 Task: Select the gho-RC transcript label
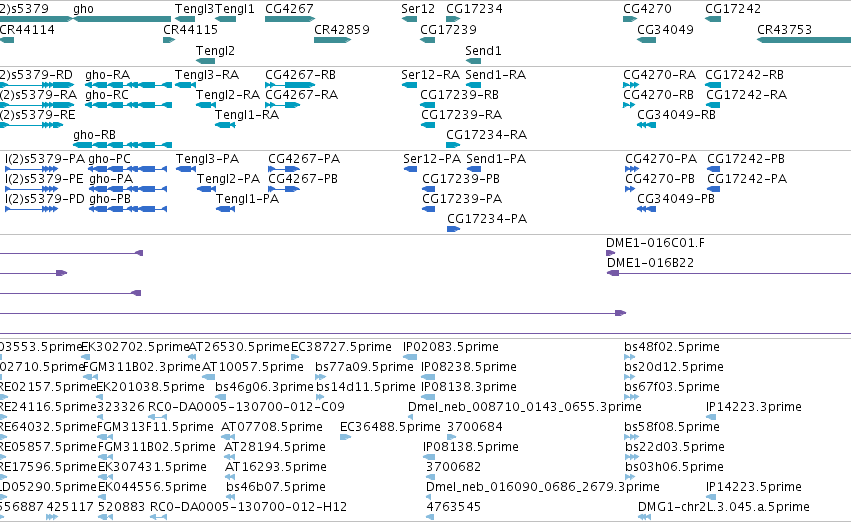pyautogui.click(x=107, y=94)
